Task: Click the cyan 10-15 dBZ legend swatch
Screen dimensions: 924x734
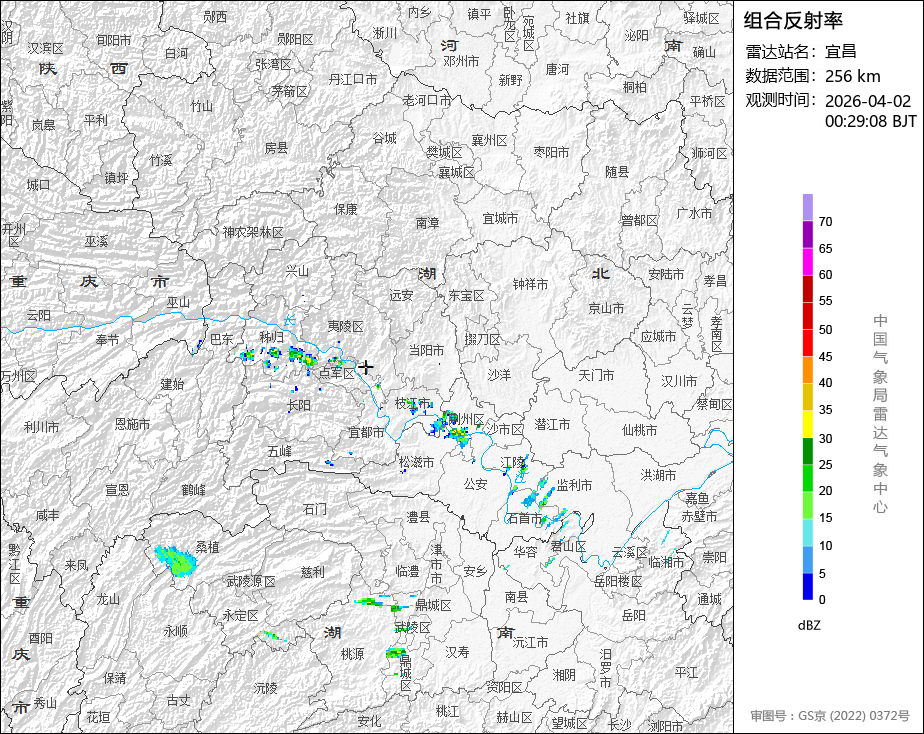Action: [x=807, y=532]
